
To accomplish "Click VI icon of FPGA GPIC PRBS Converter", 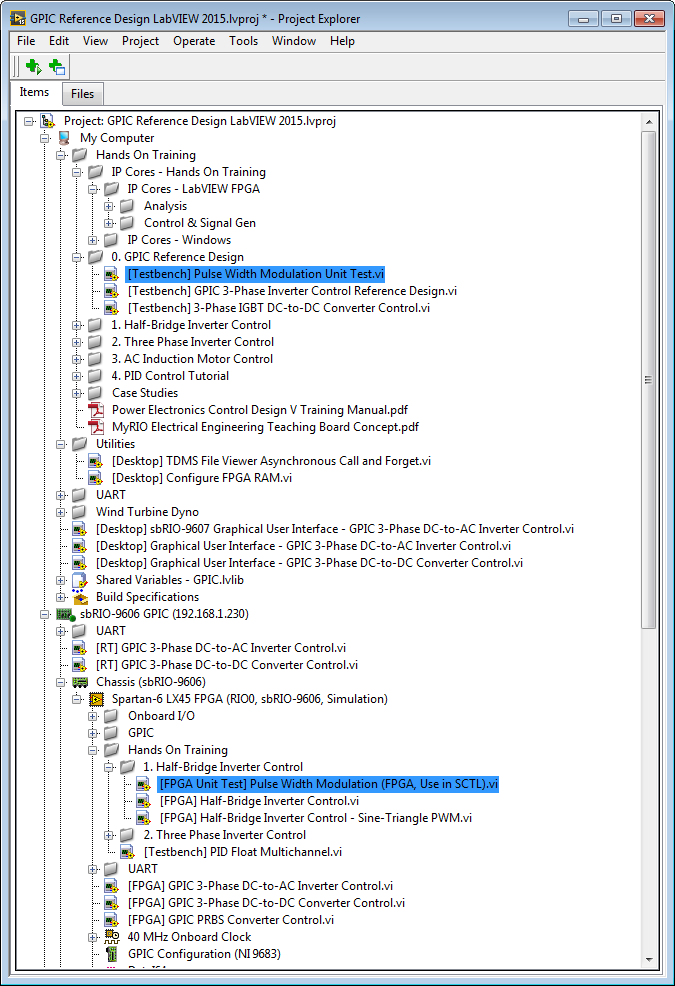I will (111, 920).
